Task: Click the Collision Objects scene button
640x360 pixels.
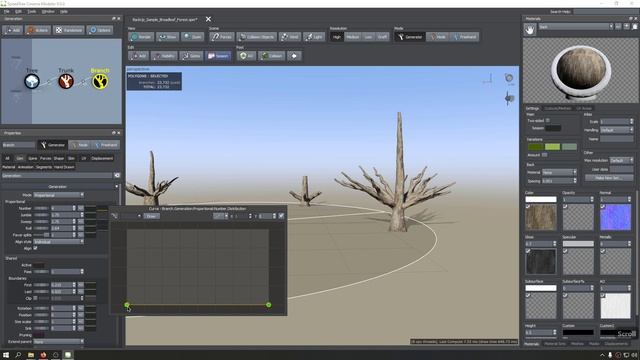Action: pyautogui.click(x=256, y=37)
